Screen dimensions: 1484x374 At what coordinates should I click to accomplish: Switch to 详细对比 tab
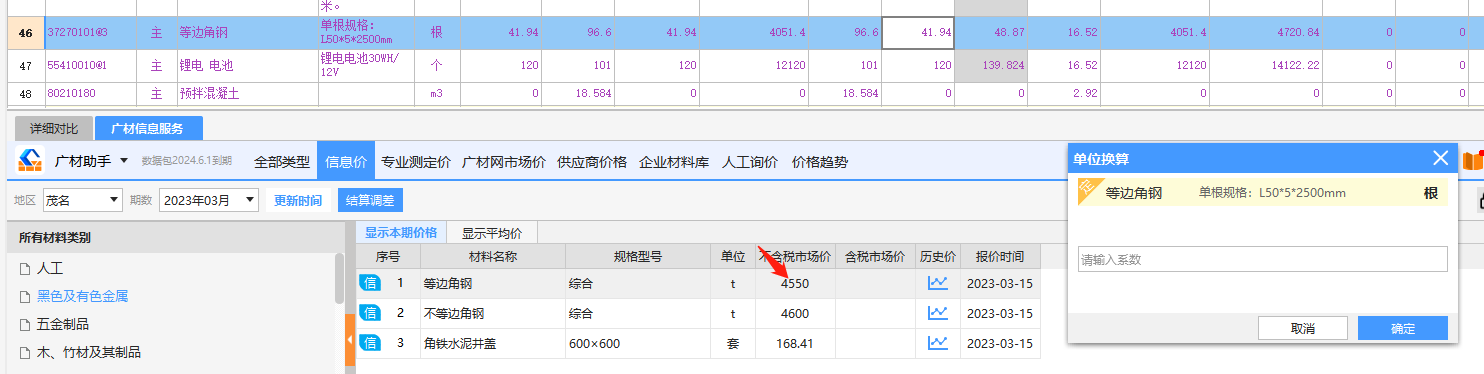pyautogui.click(x=53, y=129)
